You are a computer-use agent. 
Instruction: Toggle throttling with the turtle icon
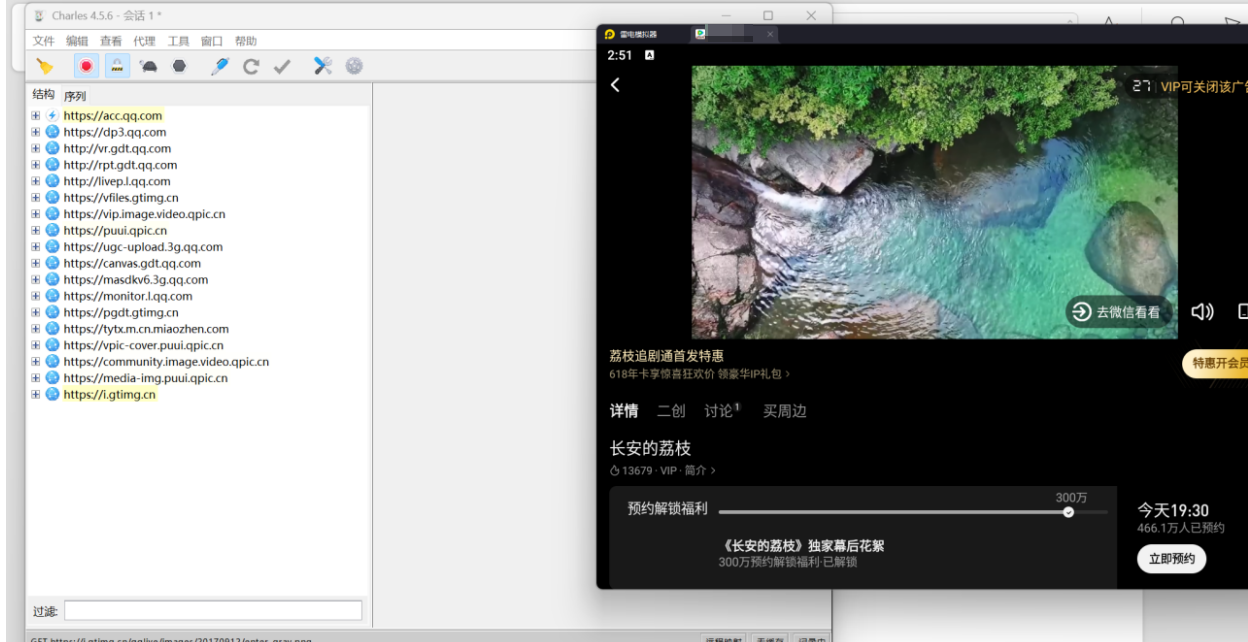pos(149,66)
